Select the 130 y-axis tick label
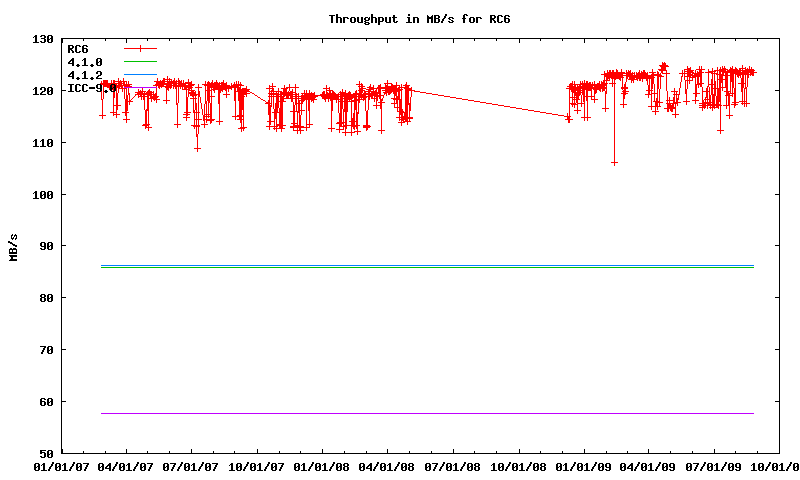 (43, 39)
